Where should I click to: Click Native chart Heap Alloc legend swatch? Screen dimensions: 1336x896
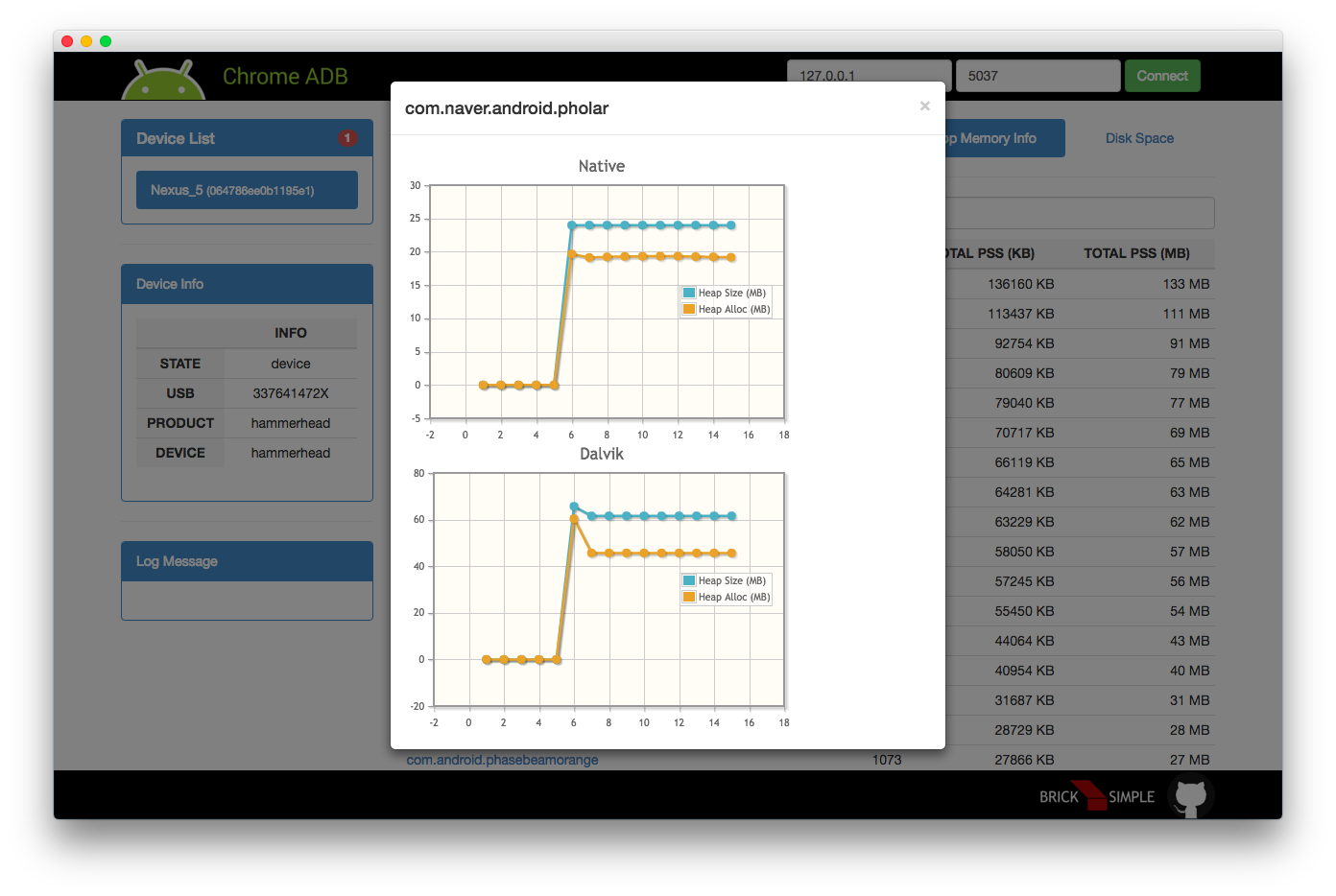pyautogui.click(x=689, y=309)
